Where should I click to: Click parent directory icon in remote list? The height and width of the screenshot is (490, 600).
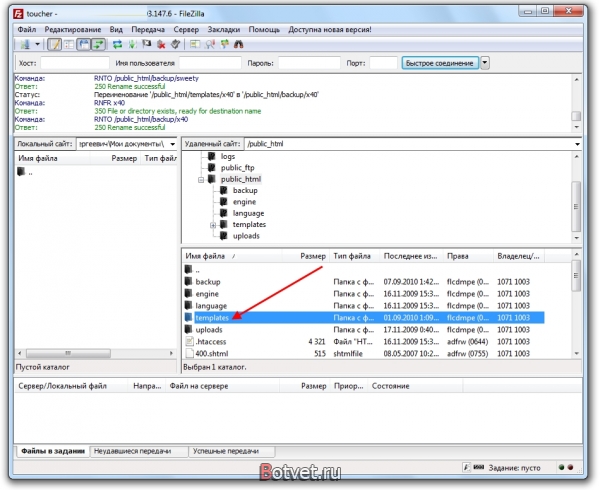(188, 270)
